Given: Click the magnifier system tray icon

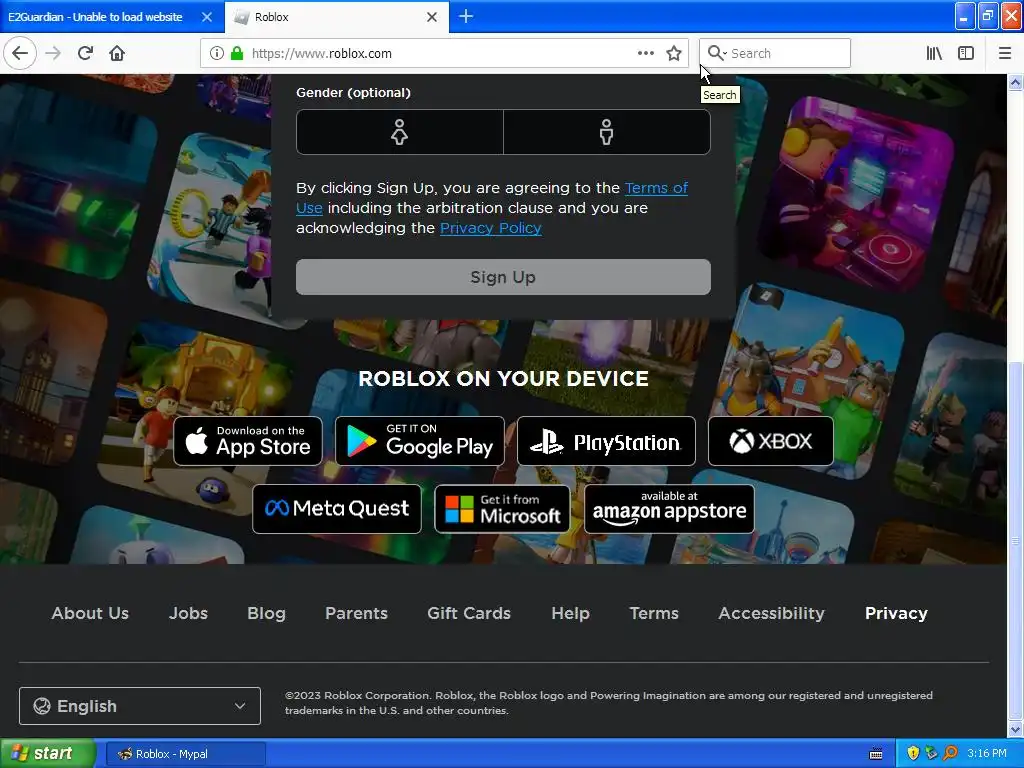Looking at the screenshot, I should pos(951,754).
